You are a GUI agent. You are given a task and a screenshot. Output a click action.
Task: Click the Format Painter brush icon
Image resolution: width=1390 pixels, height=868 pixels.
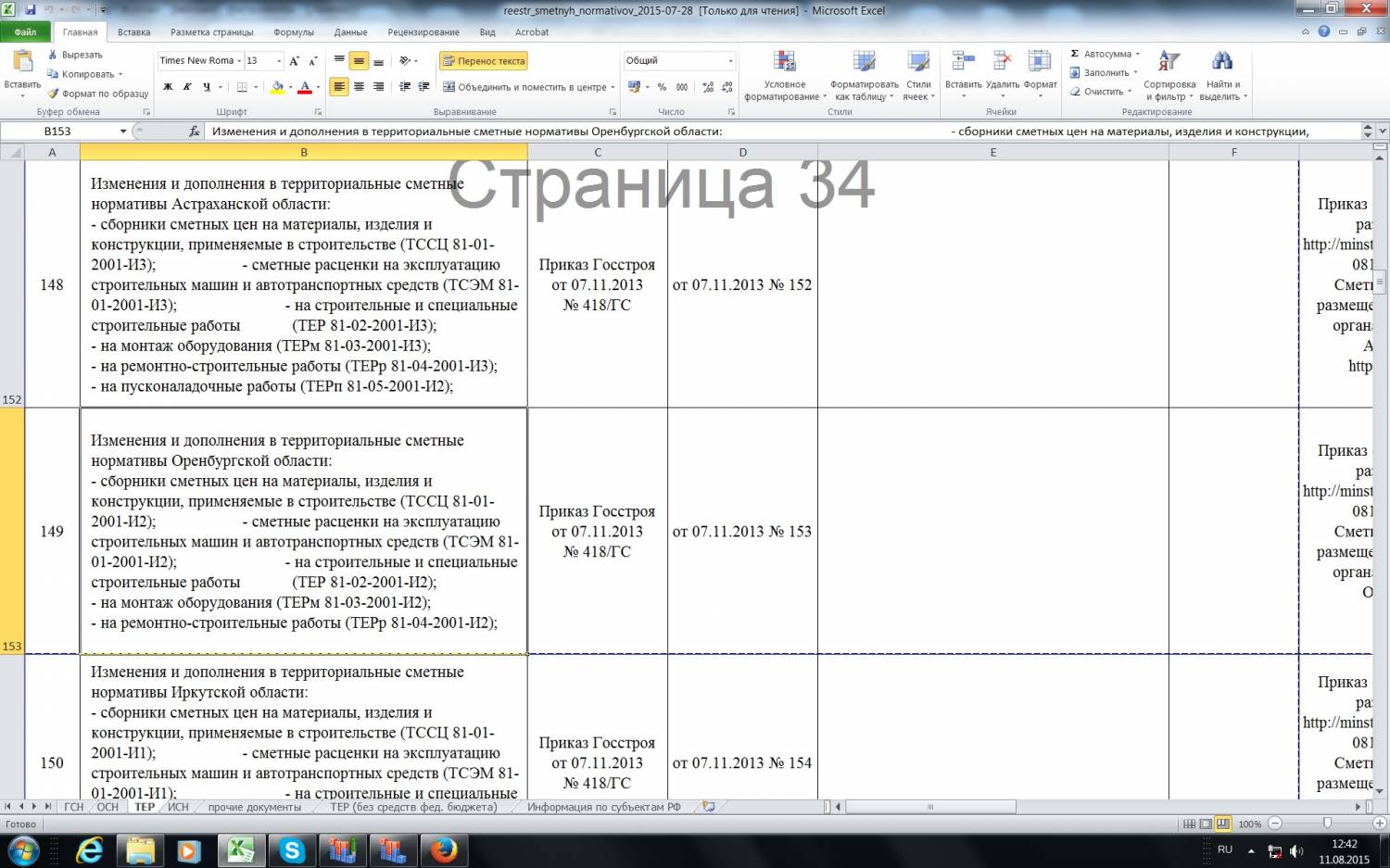point(54,94)
